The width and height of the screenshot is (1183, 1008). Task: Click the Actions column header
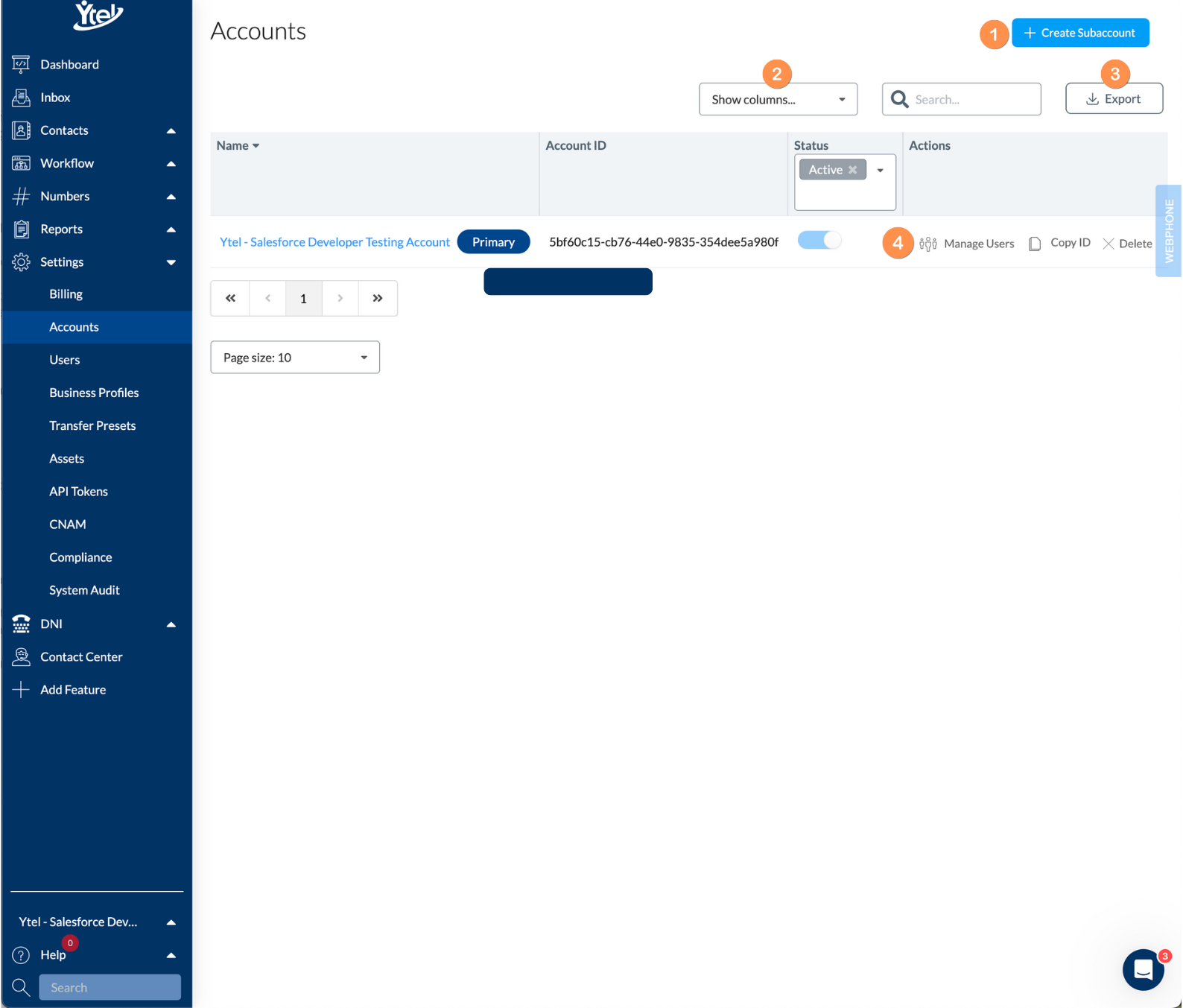point(929,145)
